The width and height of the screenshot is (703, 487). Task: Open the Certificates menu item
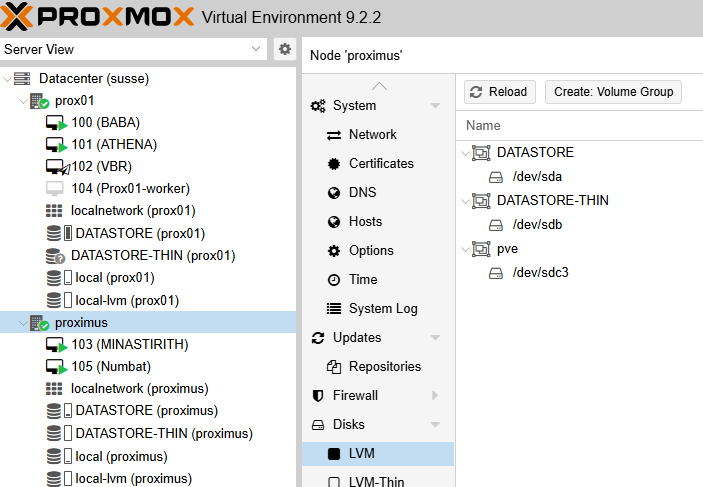(x=381, y=164)
